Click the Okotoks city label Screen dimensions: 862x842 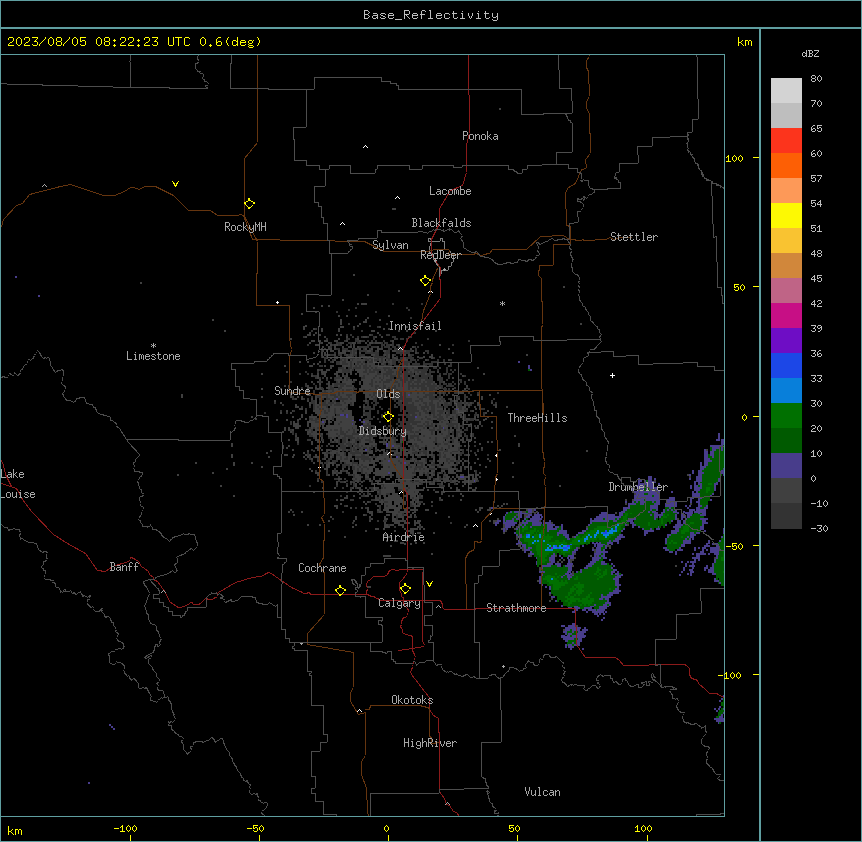point(412,700)
